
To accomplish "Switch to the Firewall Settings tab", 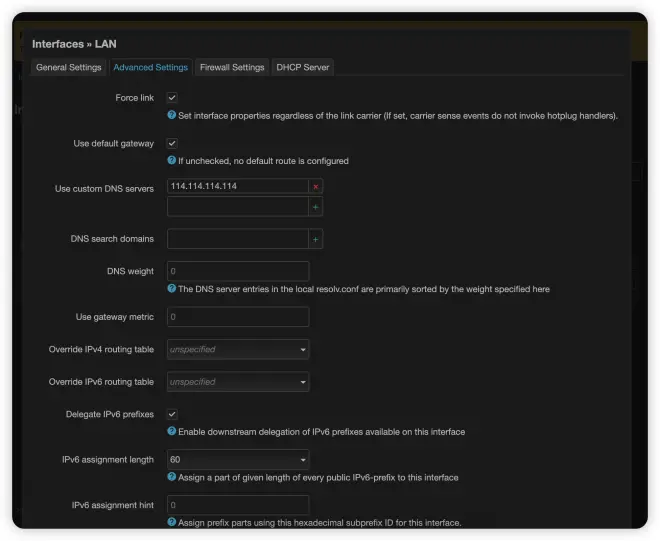I will (x=232, y=67).
